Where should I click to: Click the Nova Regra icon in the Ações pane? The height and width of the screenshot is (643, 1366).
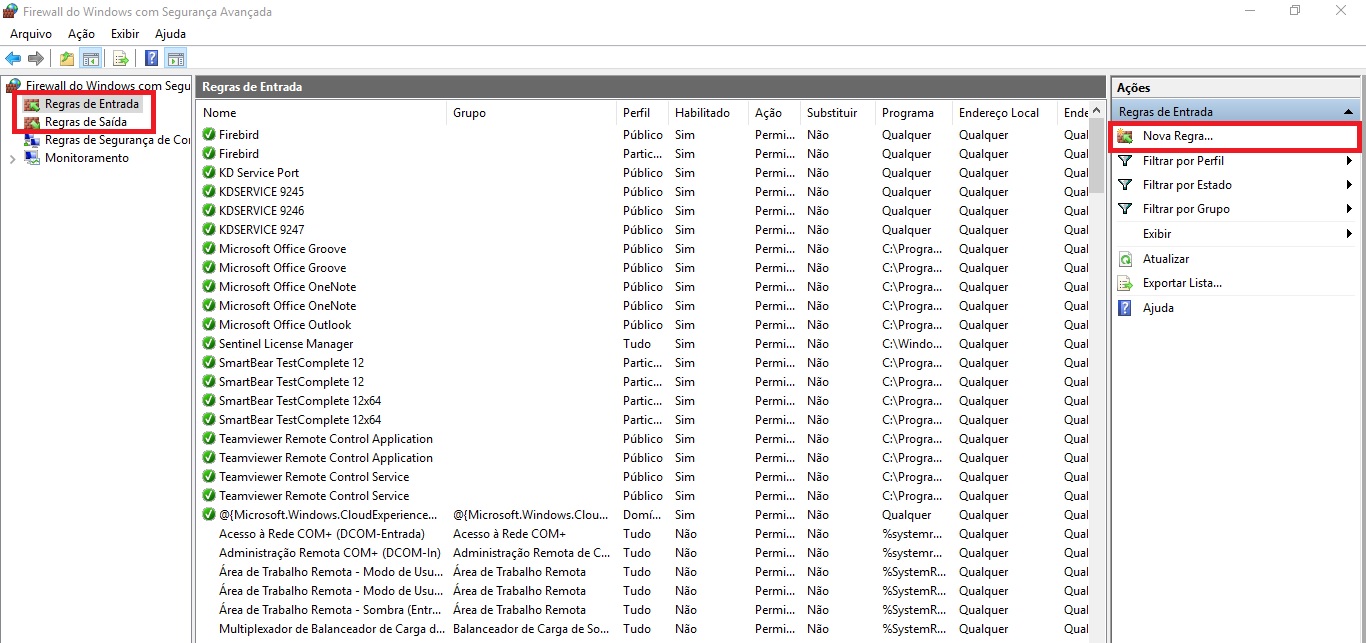click(1125, 136)
